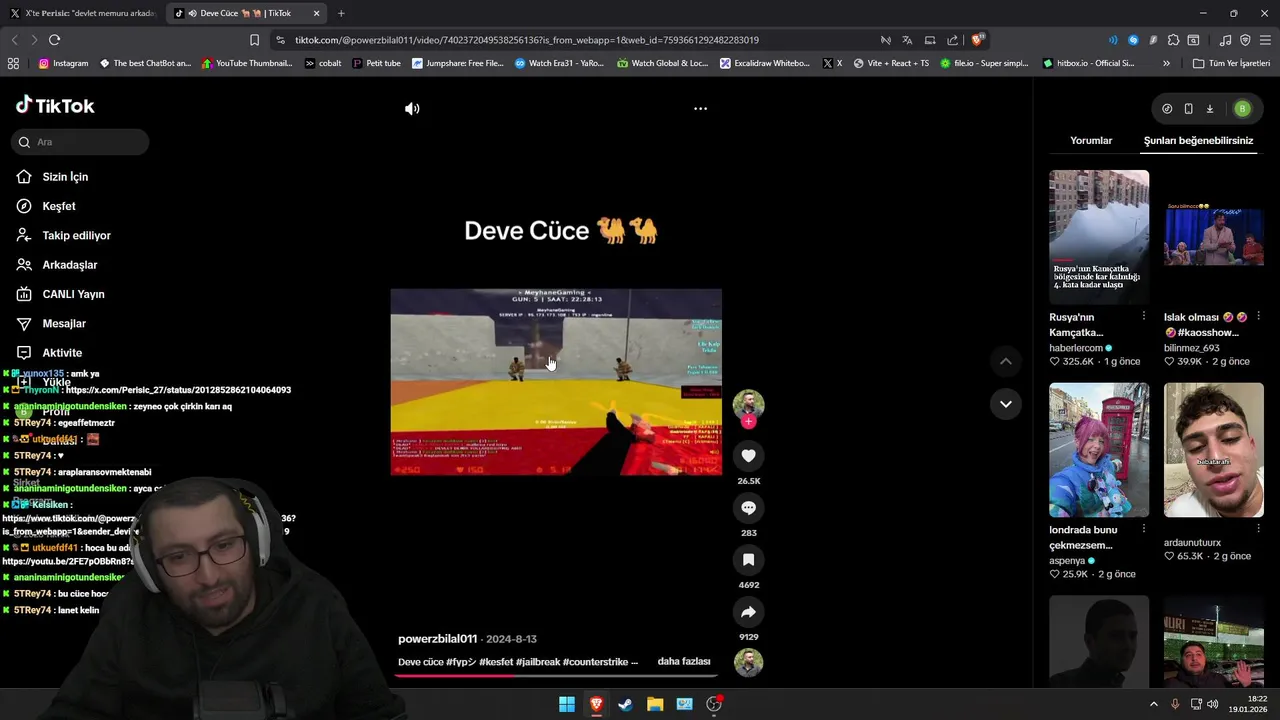The image size is (1280, 720).
Task: Open the browser hamburger menu
Action: point(1265,40)
